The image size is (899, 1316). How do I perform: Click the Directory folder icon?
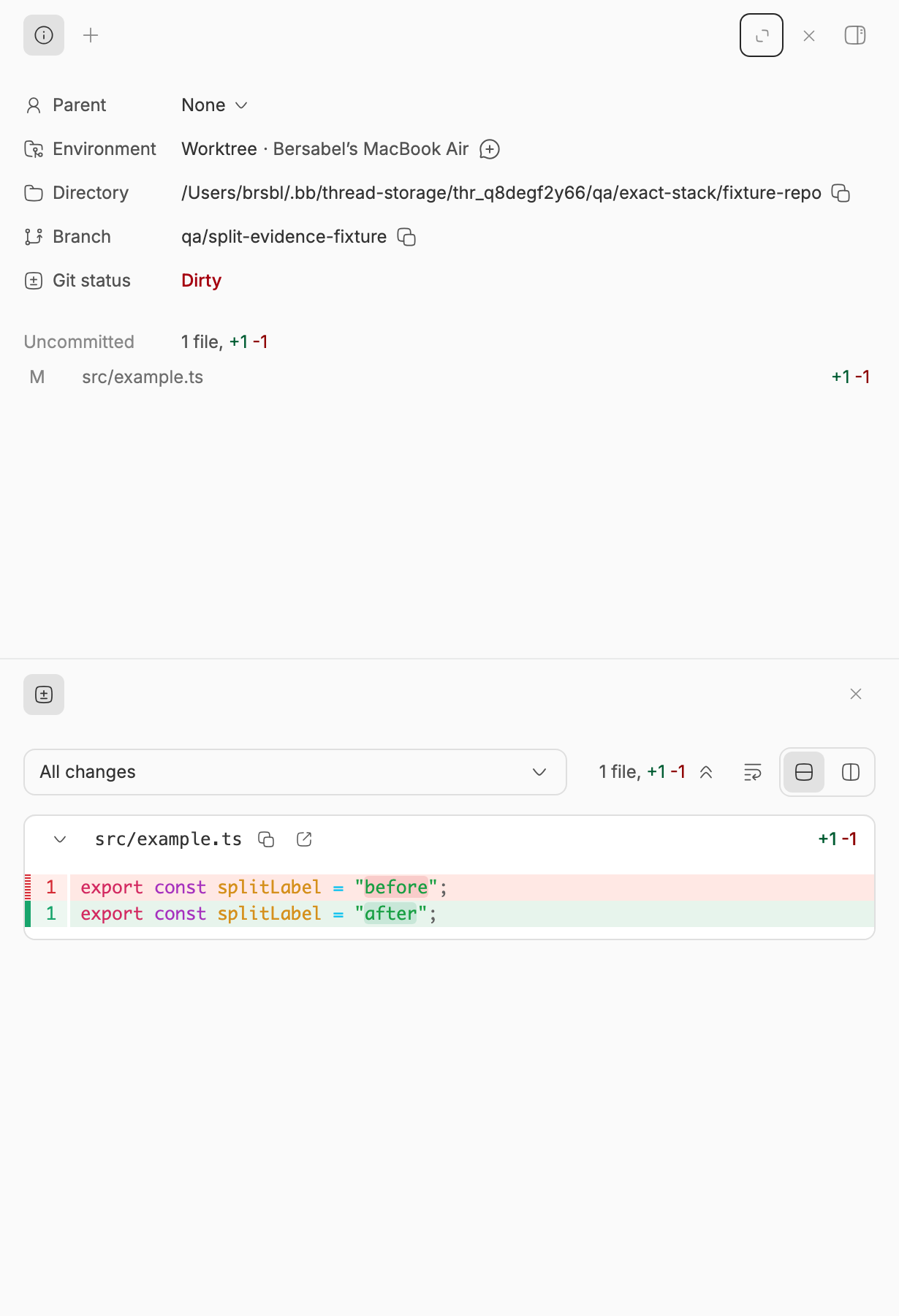pos(34,193)
